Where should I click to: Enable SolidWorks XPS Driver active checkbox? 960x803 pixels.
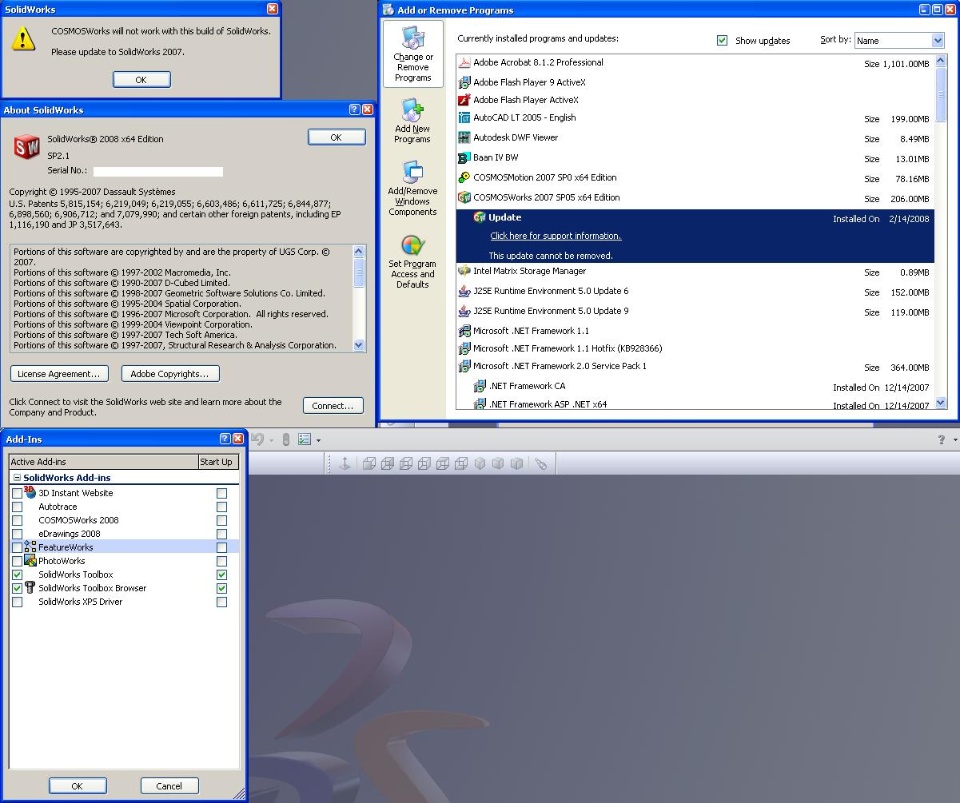(17, 602)
